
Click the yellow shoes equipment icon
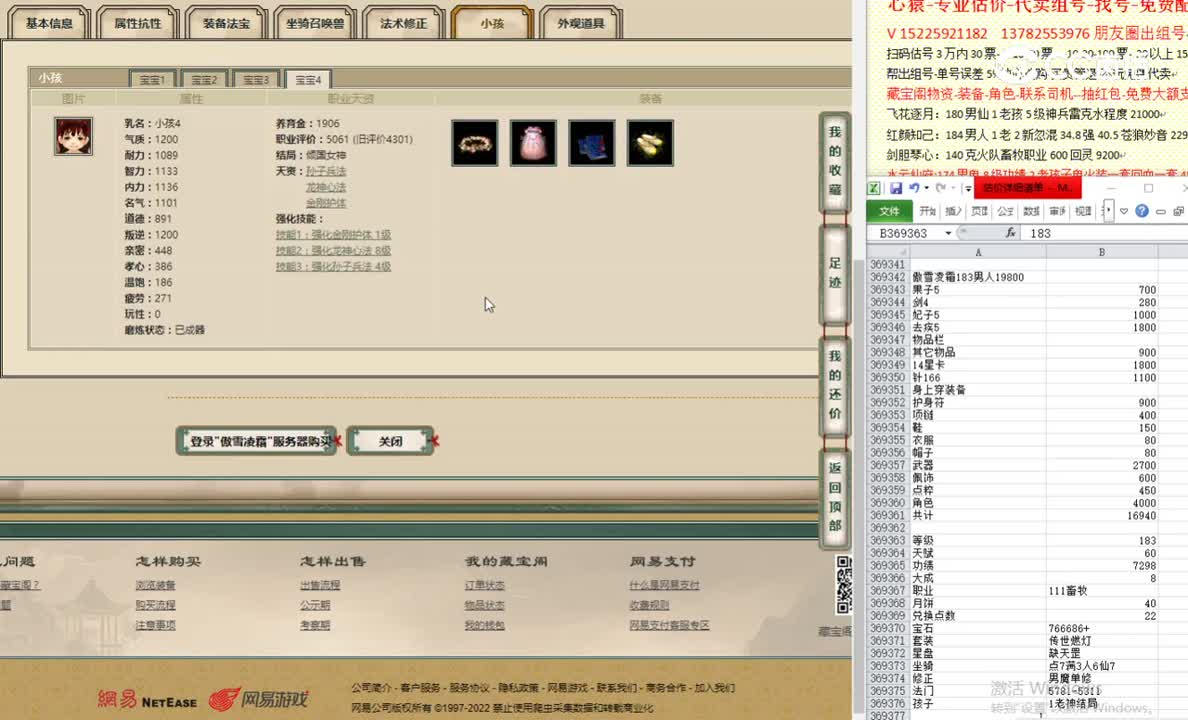pos(650,143)
